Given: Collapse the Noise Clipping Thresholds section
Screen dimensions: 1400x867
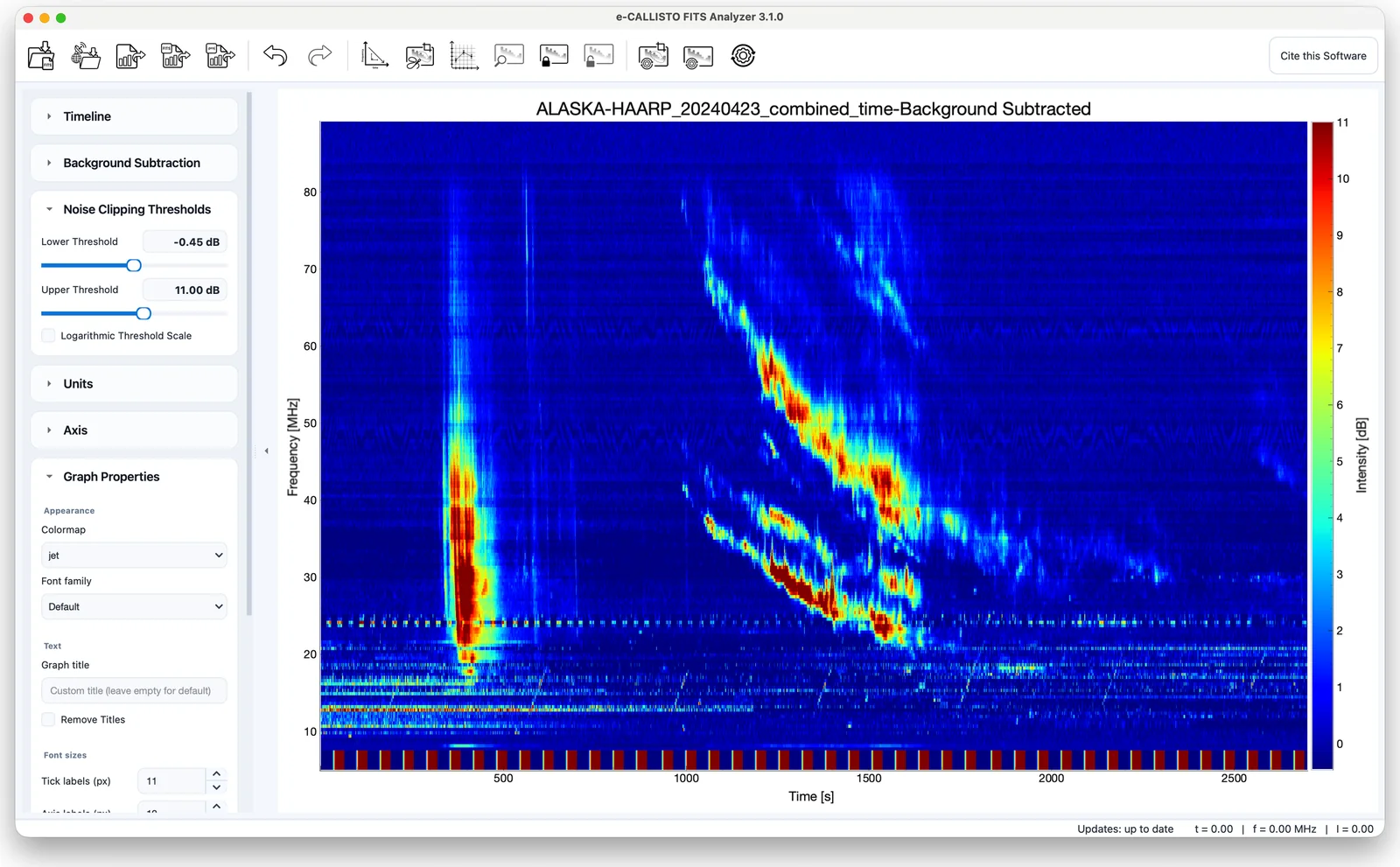Looking at the screenshot, I should point(134,209).
